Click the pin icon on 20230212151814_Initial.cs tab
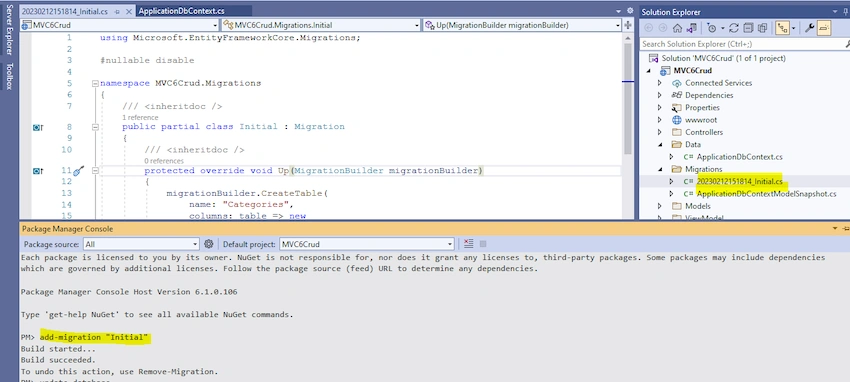The image size is (850, 382). point(117,11)
